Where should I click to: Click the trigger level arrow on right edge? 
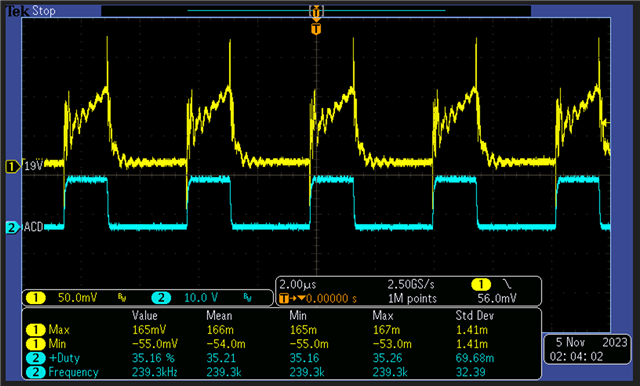(x=607, y=122)
